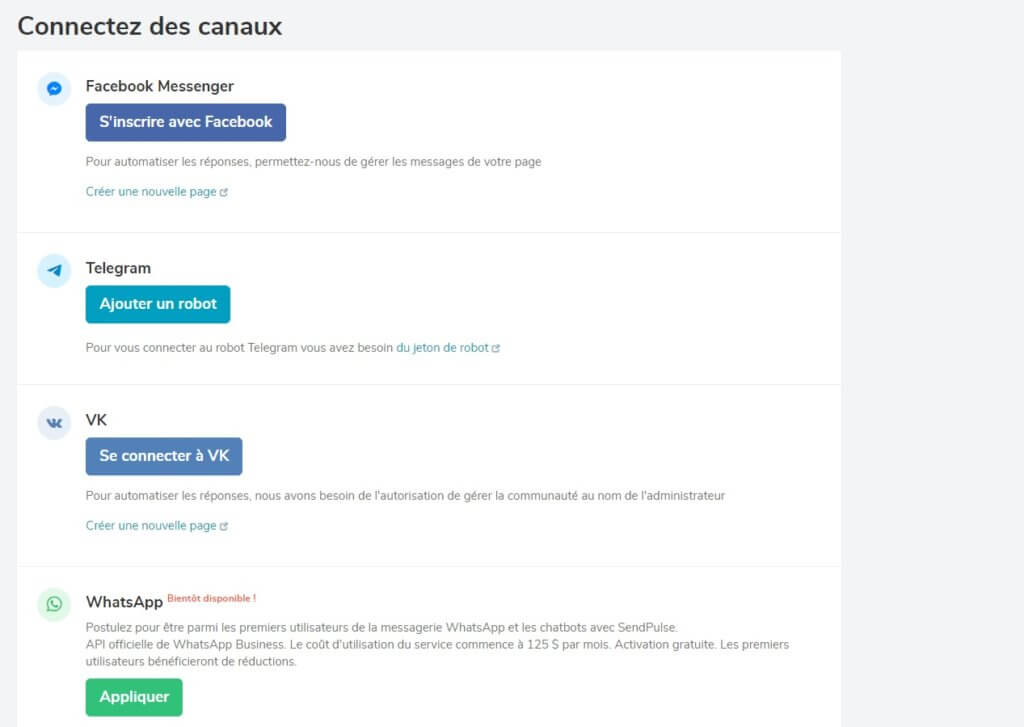Click the "VK" section title
The height and width of the screenshot is (727, 1024).
96,420
